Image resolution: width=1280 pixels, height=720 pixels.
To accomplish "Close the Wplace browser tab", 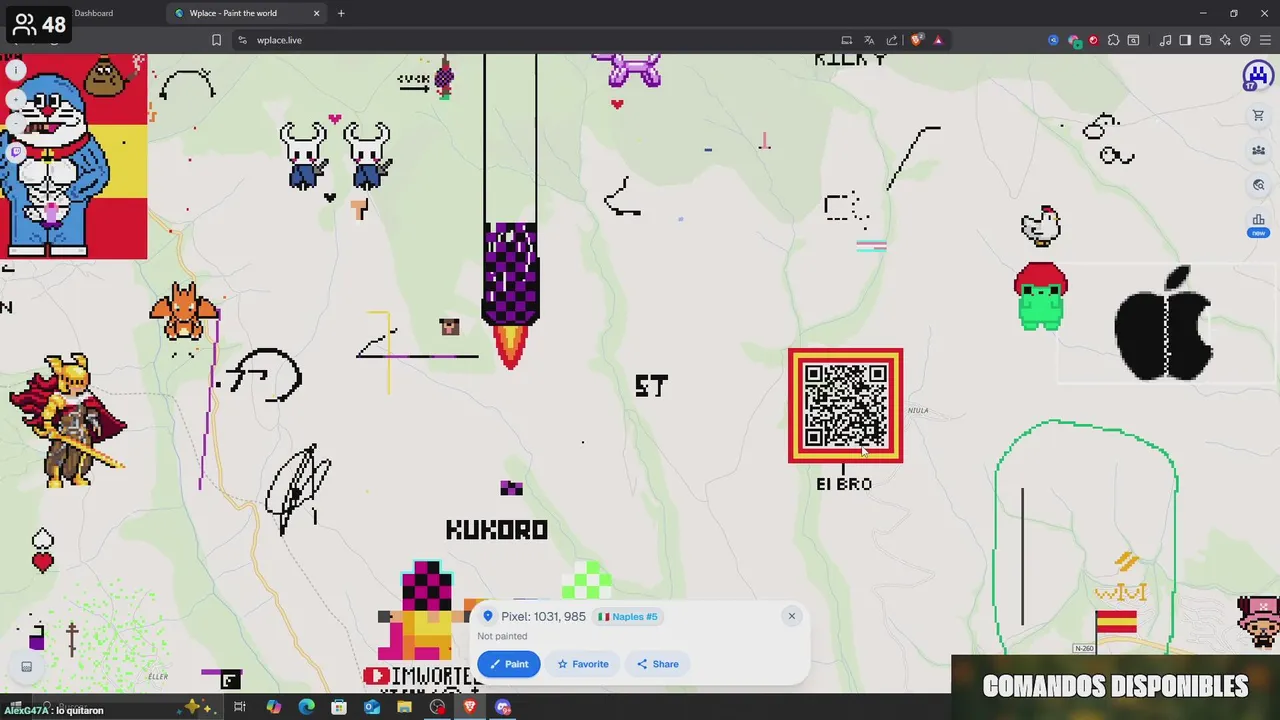I will click(x=317, y=13).
